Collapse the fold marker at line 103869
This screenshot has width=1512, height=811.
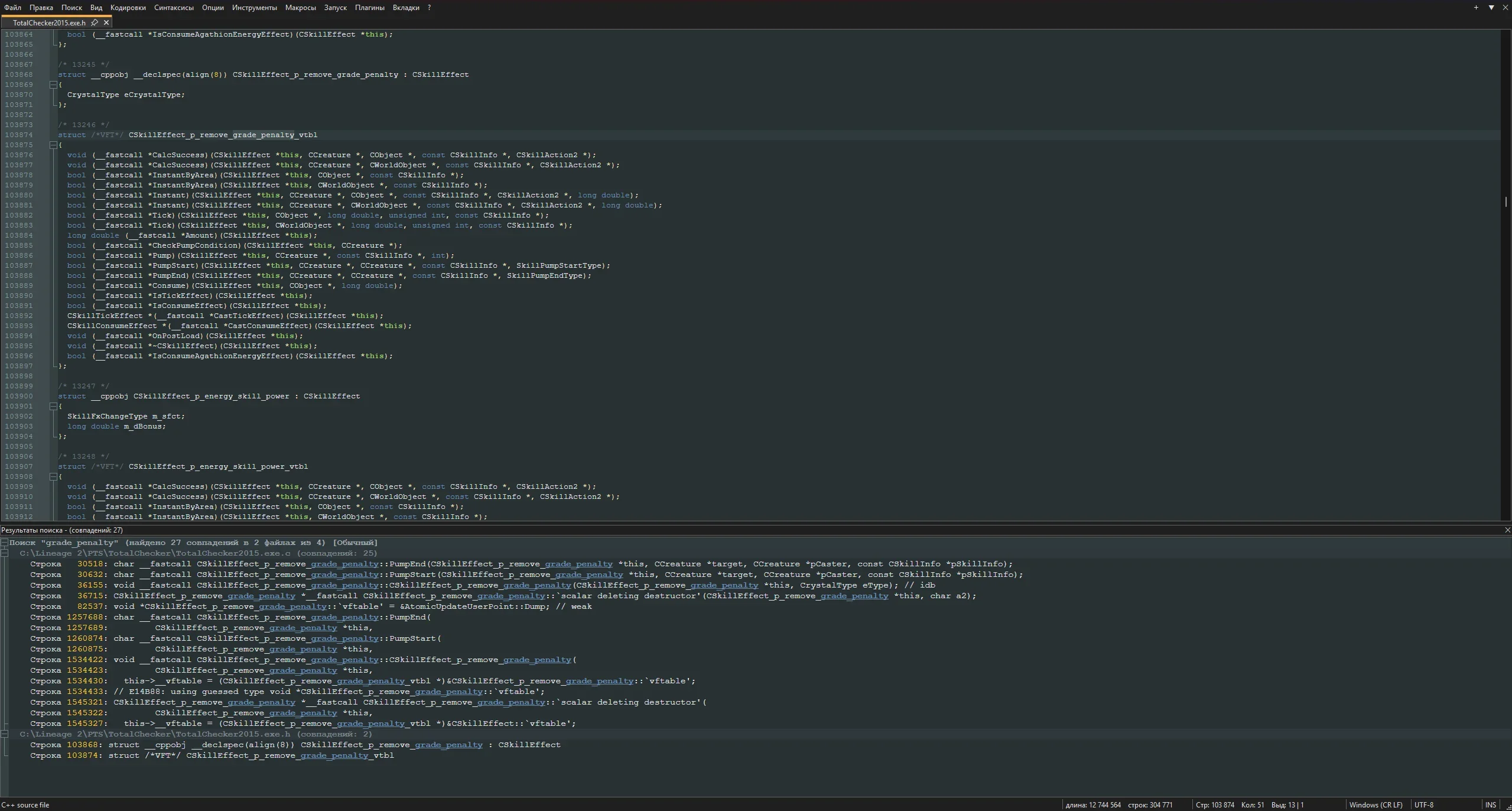[x=53, y=85]
